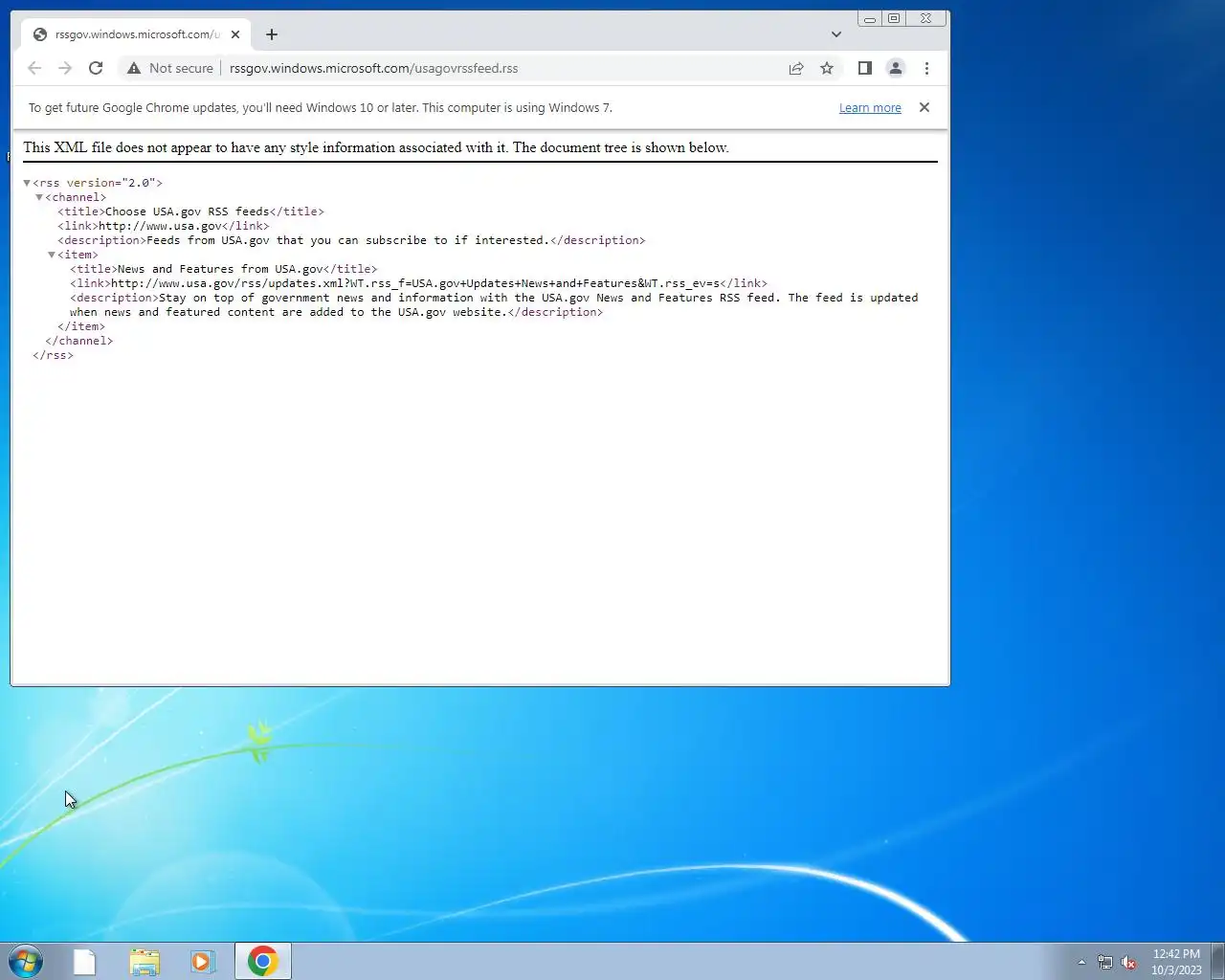Open a new tab with plus button

pos(272,34)
